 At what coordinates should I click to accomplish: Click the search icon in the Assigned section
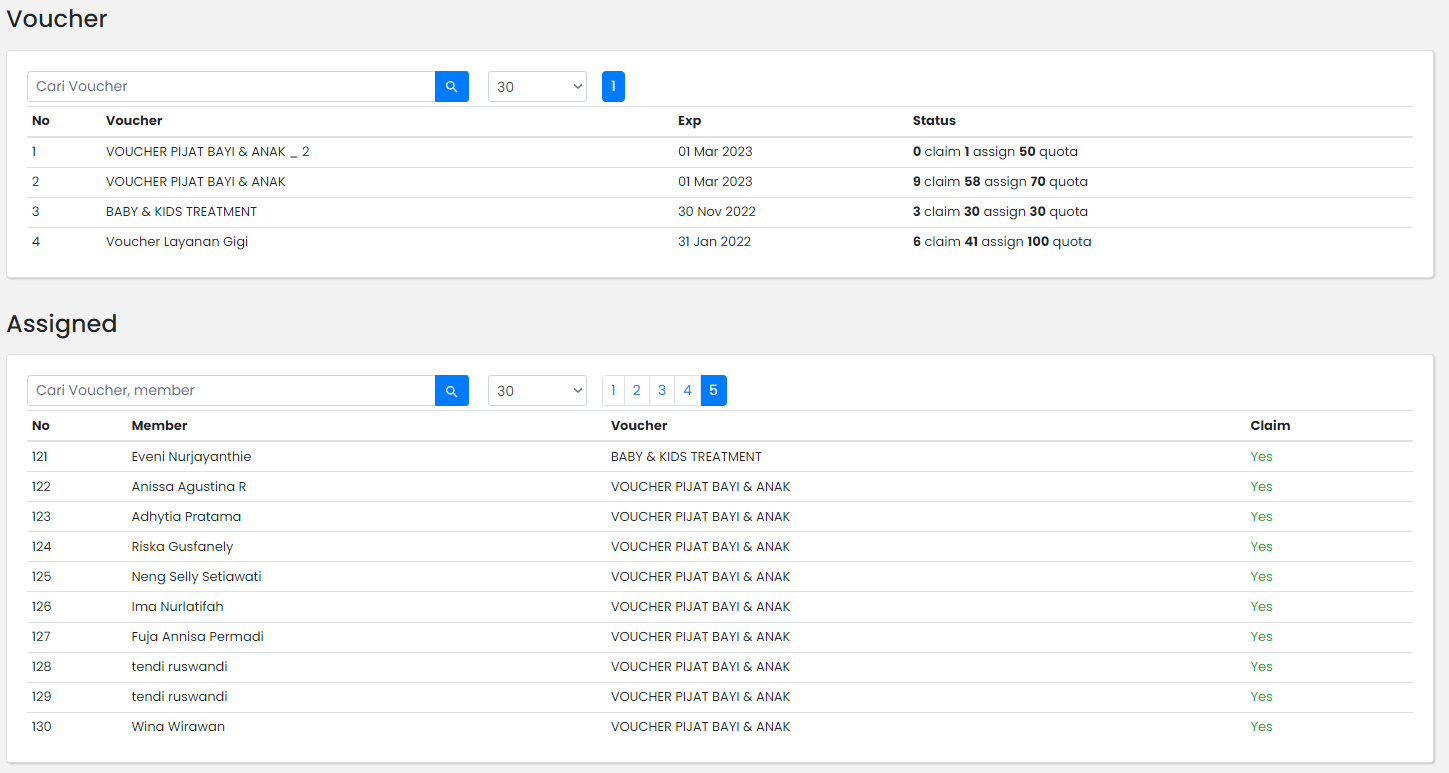point(451,391)
